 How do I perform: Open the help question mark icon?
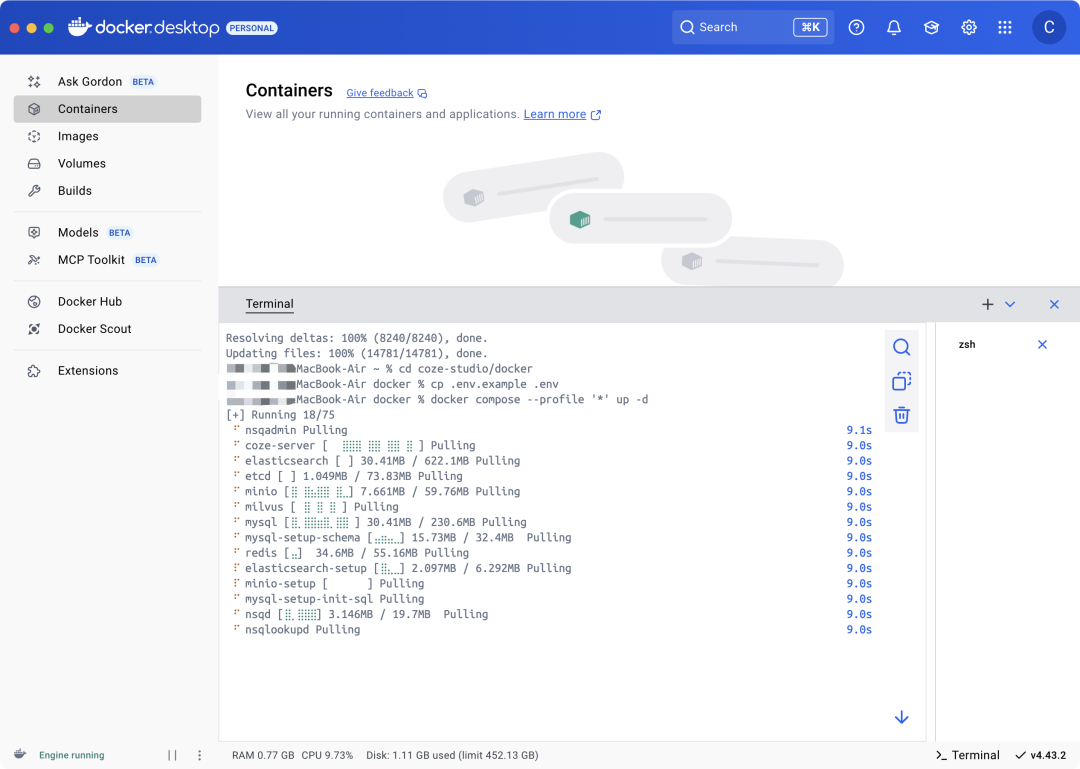pyautogui.click(x=856, y=28)
